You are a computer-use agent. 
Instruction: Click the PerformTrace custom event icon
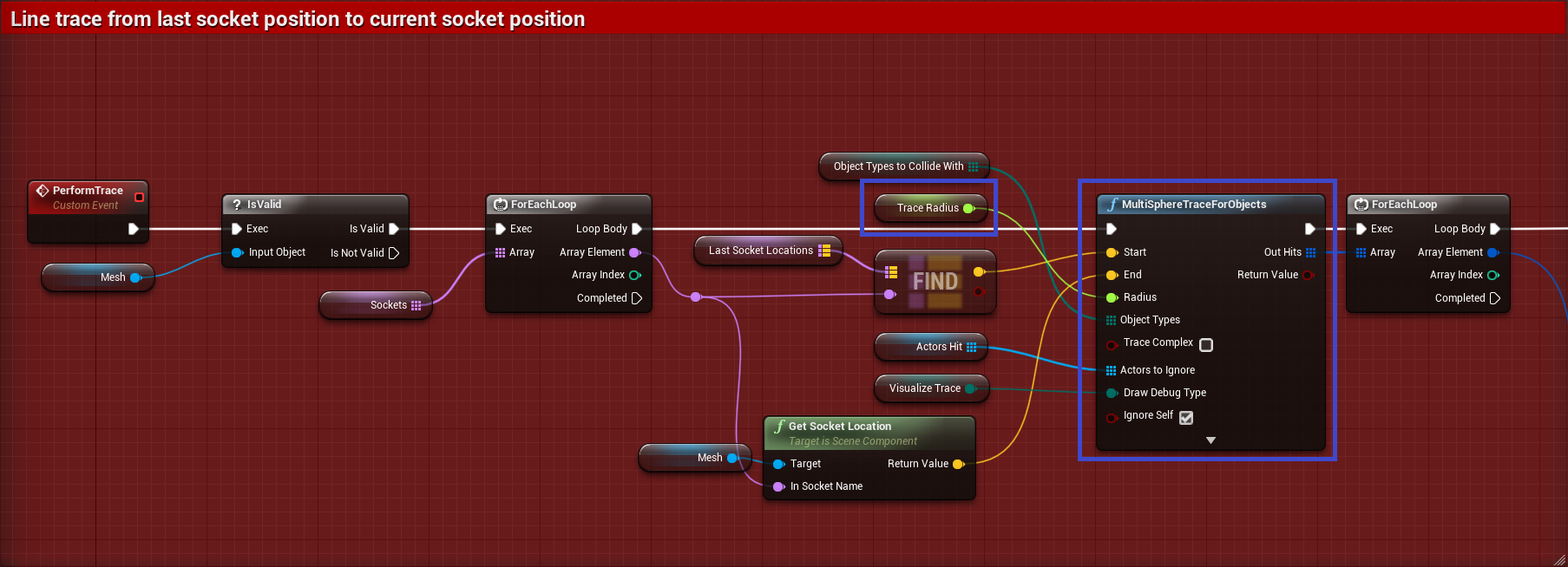42,191
